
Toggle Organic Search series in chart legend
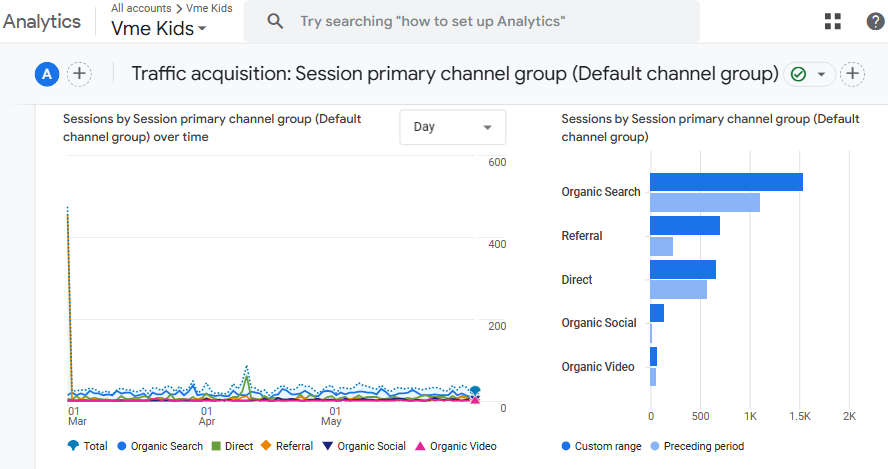click(159, 446)
